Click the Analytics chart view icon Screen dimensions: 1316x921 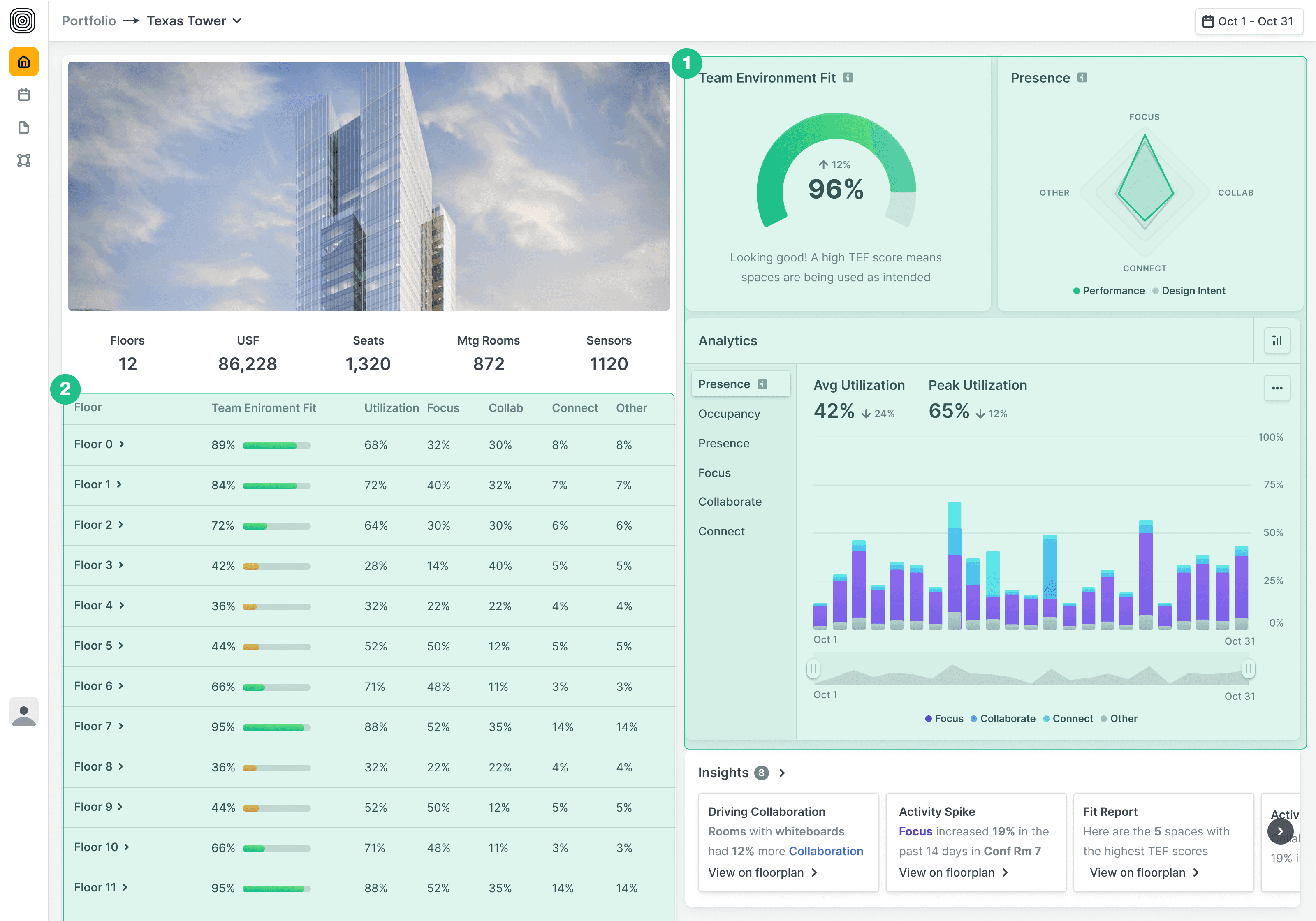point(1277,340)
